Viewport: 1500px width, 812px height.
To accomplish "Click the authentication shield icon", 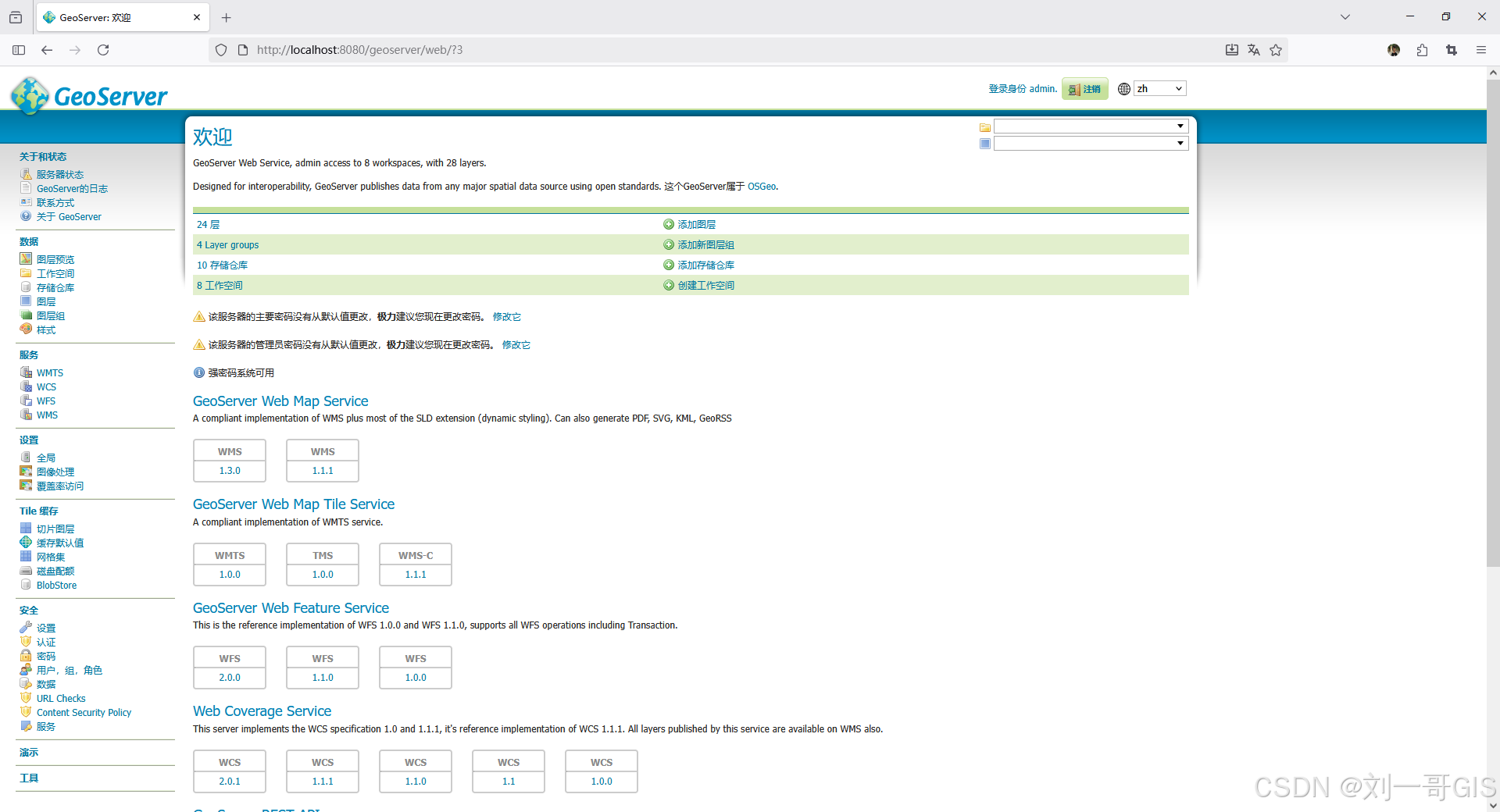I will click(x=26, y=642).
